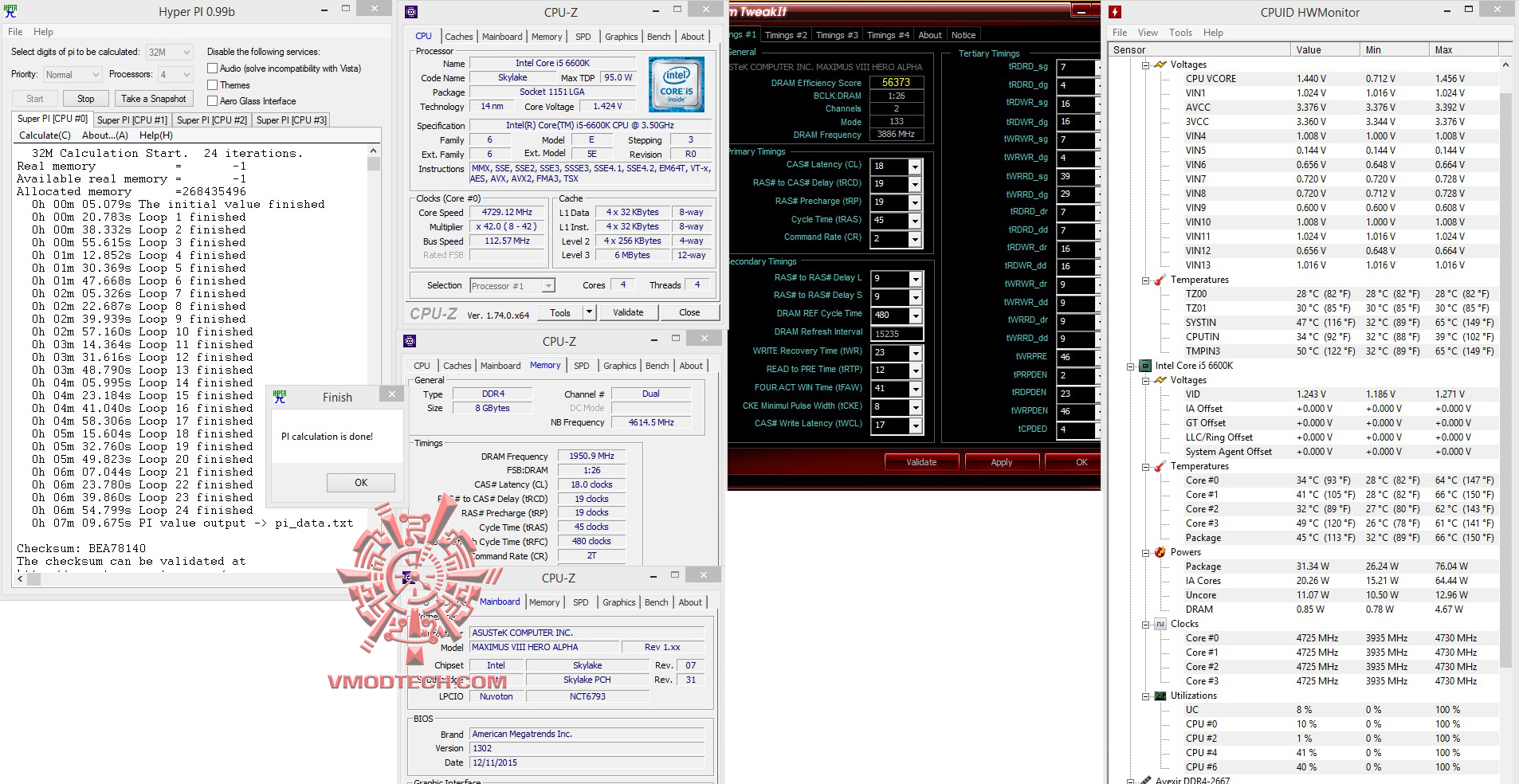Open the Hyper PI Help menu

point(43,32)
